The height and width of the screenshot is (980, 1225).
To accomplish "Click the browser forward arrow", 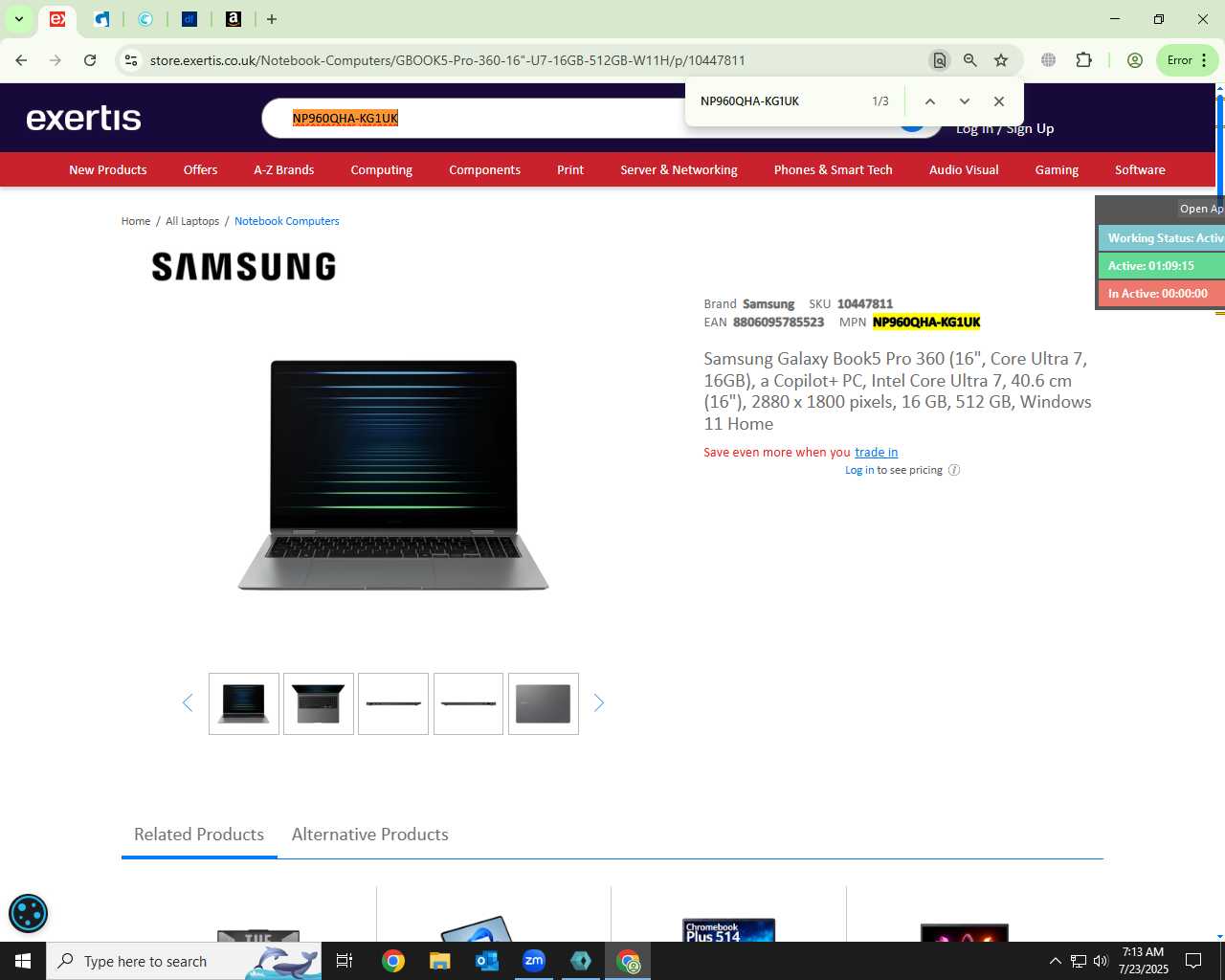I will [x=56, y=60].
